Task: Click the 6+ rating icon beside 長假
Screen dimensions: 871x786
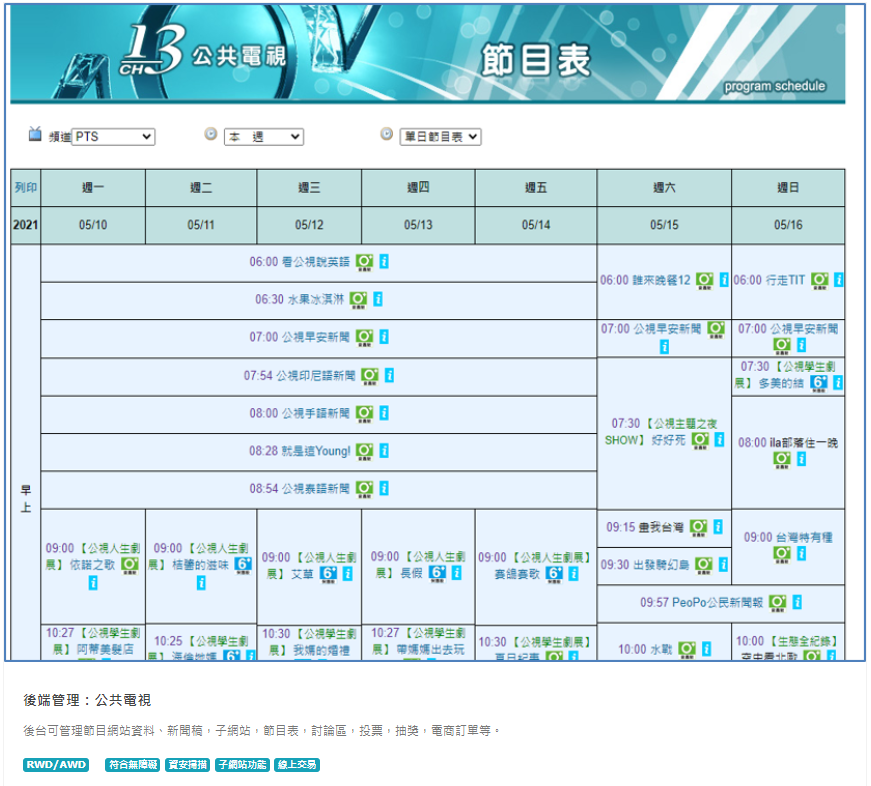Action: click(437, 573)
